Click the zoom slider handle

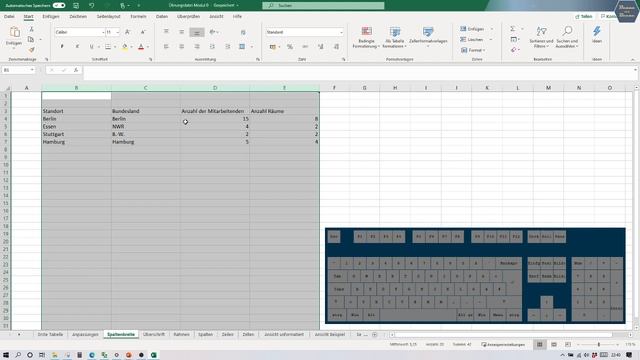pos(599,344)
